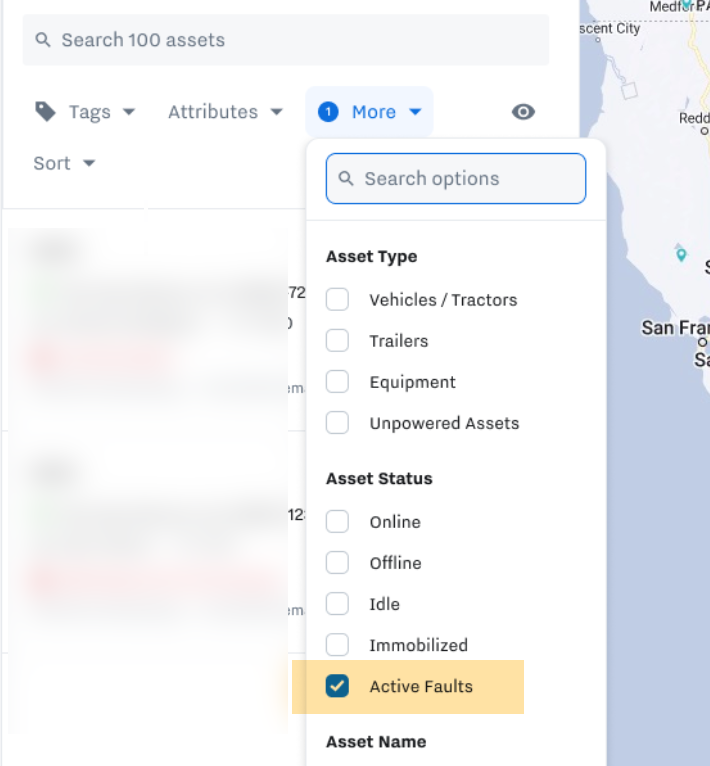Select the Equipment checkbox
The image size is (710, 766).
pos(338,382)
